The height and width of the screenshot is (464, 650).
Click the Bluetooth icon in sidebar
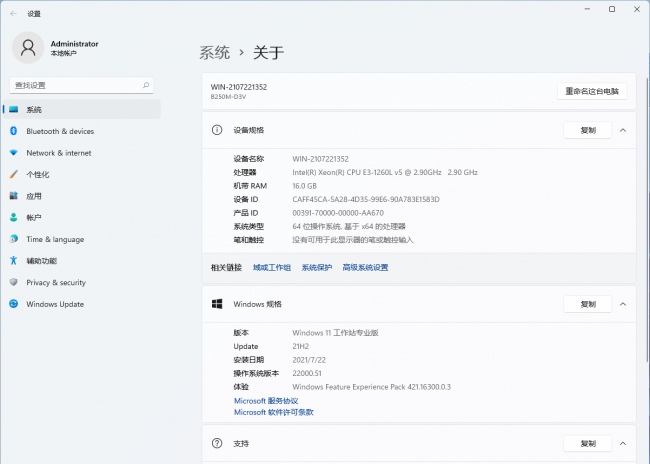(x=14, y=131)
